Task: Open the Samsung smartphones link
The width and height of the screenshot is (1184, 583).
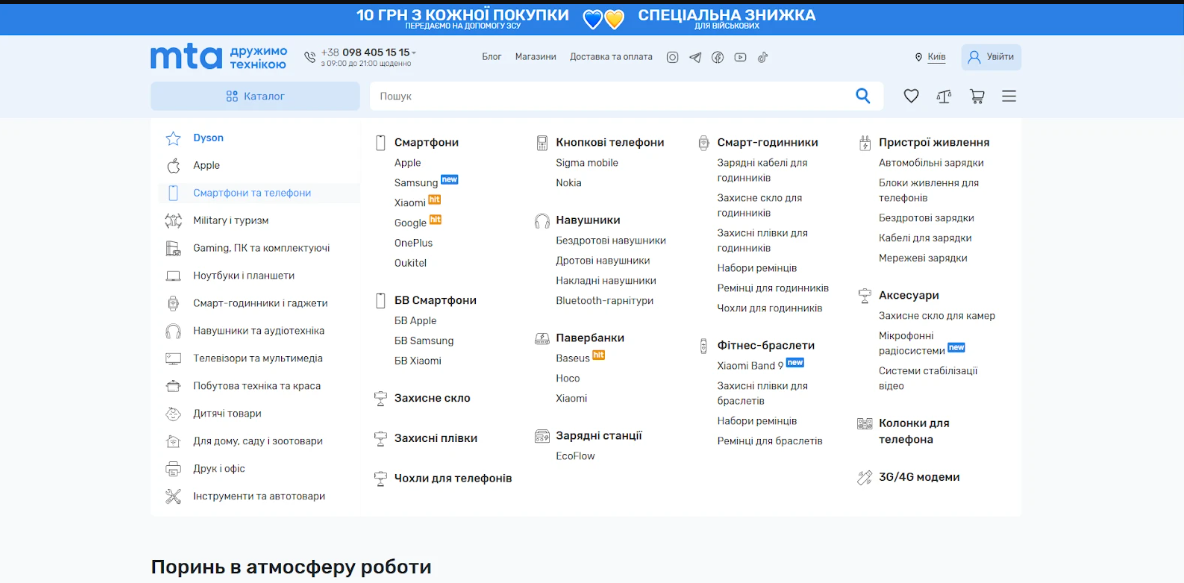Action: click(416, 183)
